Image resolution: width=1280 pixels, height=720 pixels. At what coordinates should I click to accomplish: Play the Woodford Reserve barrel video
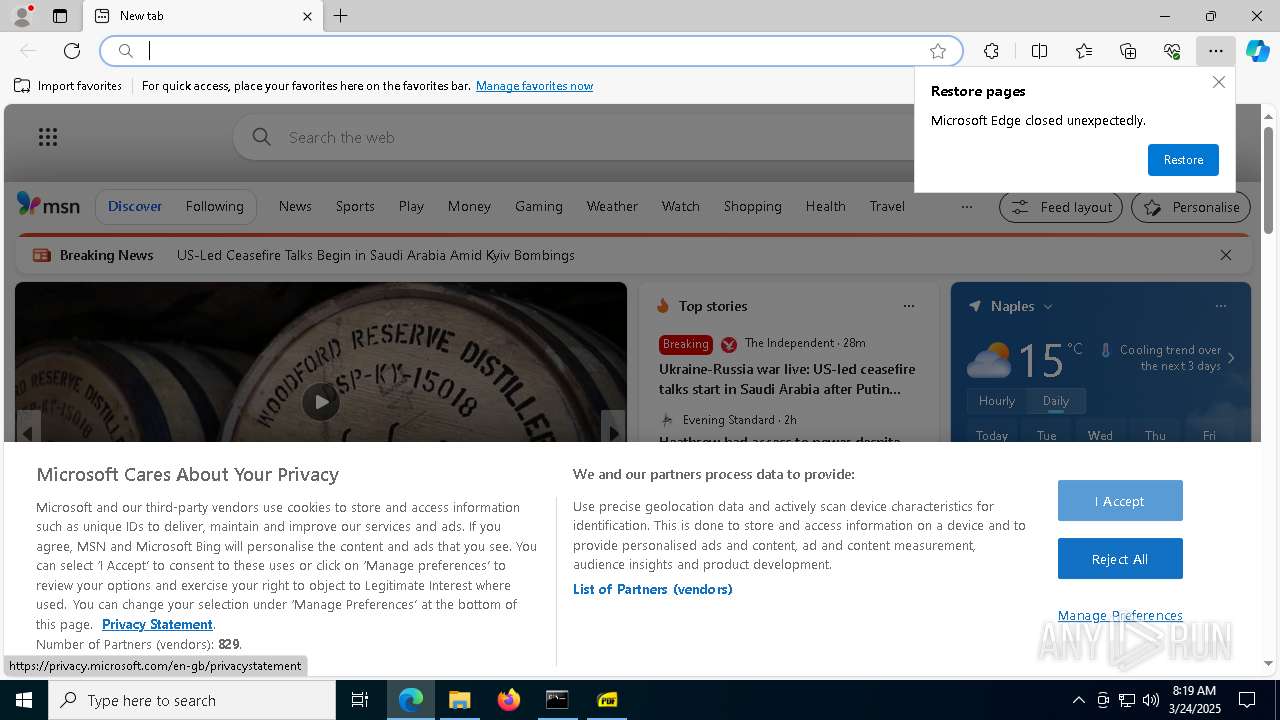pos(321,402)
